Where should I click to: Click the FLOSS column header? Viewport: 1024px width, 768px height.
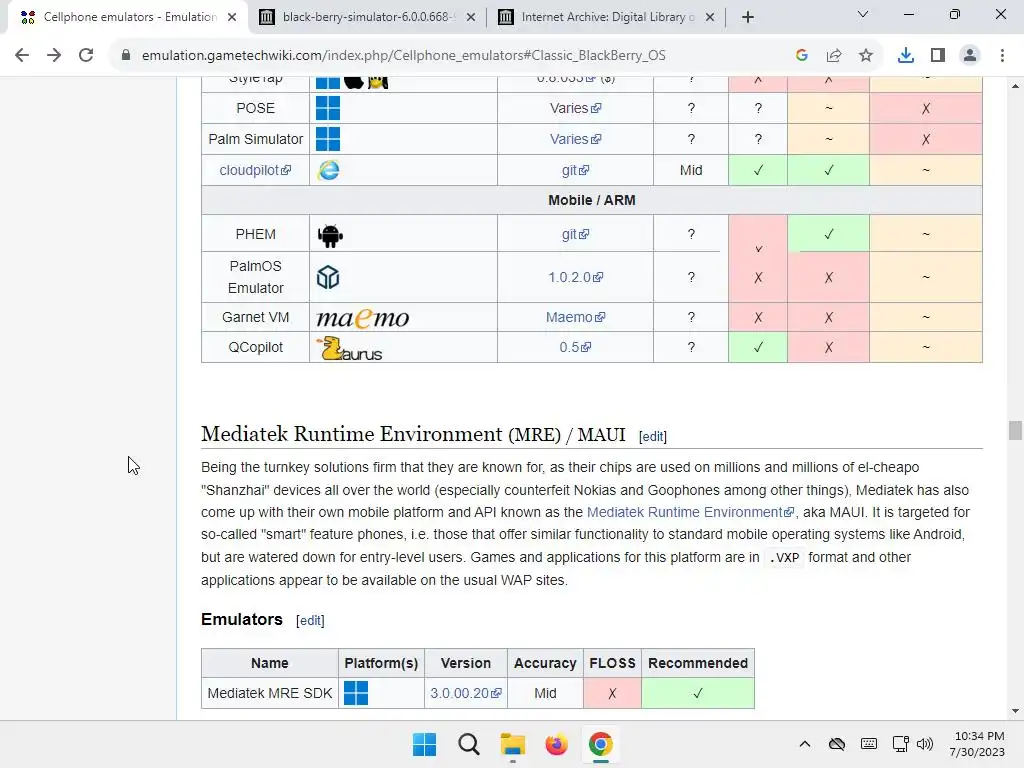point(612,664)
